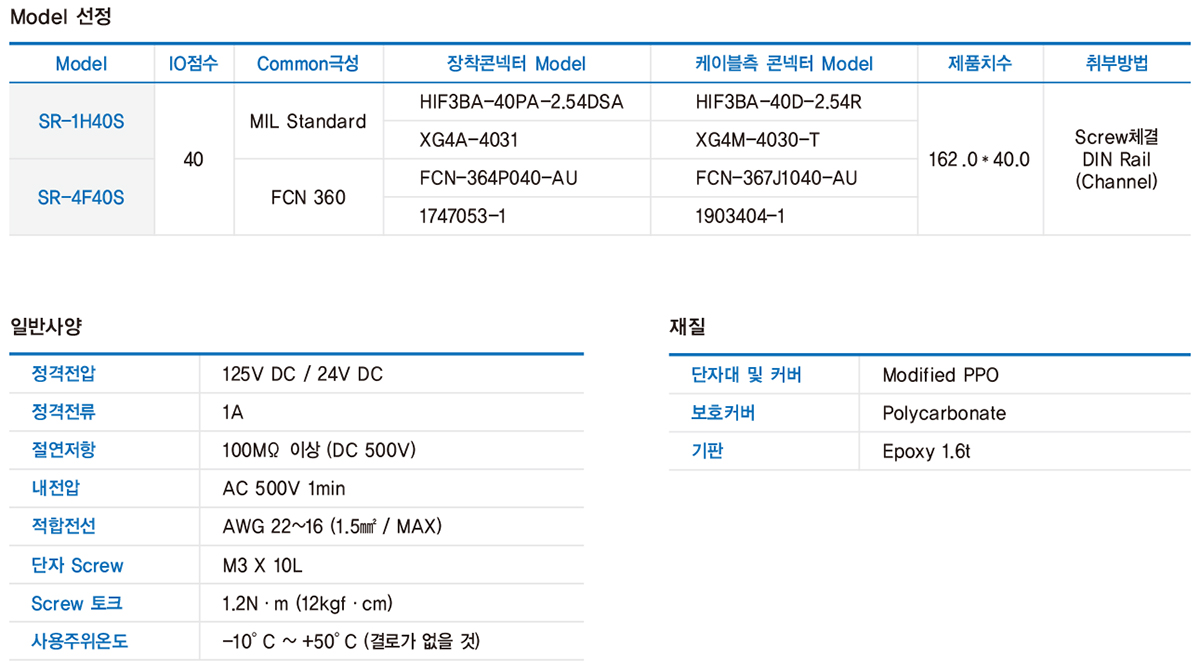Click the 'IO점수' column header

[194, 64]
